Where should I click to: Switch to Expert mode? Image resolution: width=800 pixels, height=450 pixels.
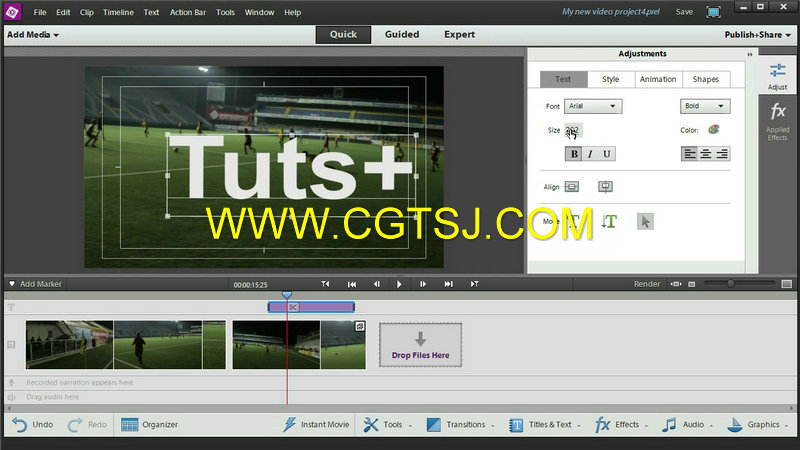click(459, 34)
